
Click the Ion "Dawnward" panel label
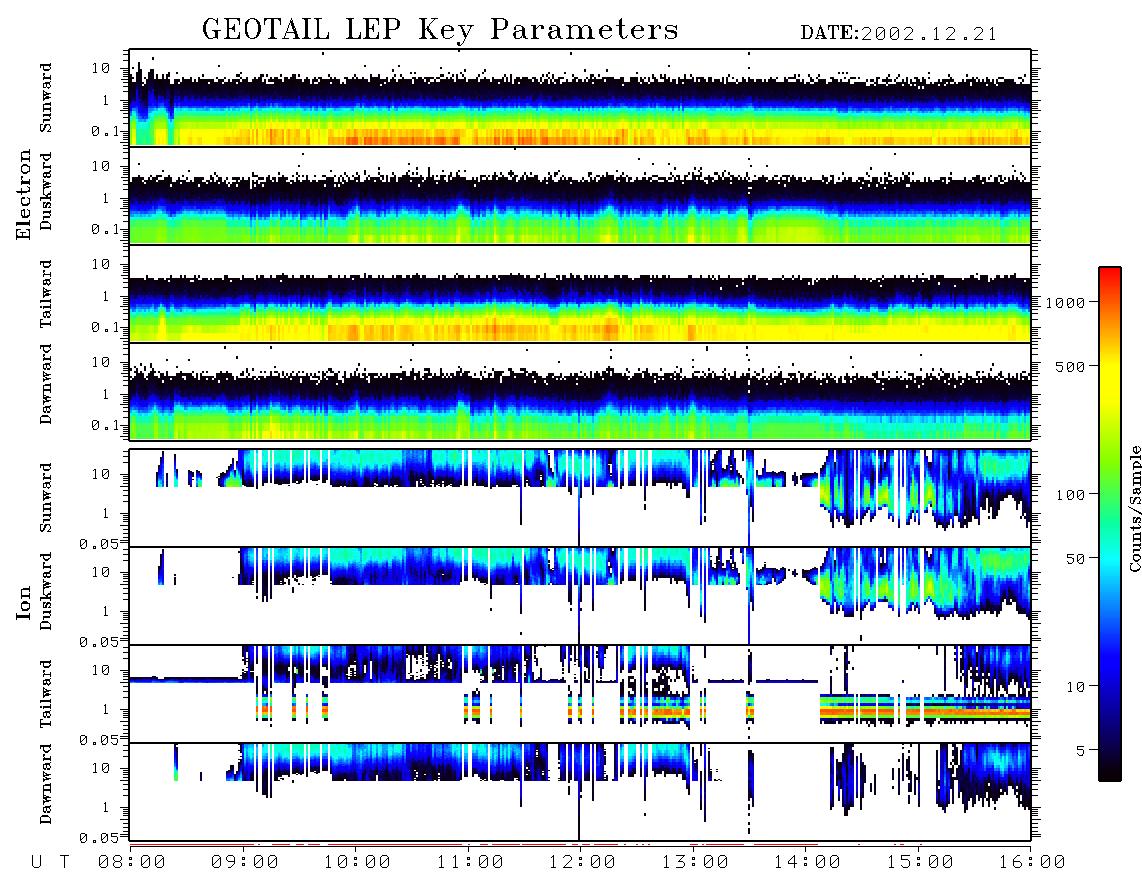pos(46,784)
